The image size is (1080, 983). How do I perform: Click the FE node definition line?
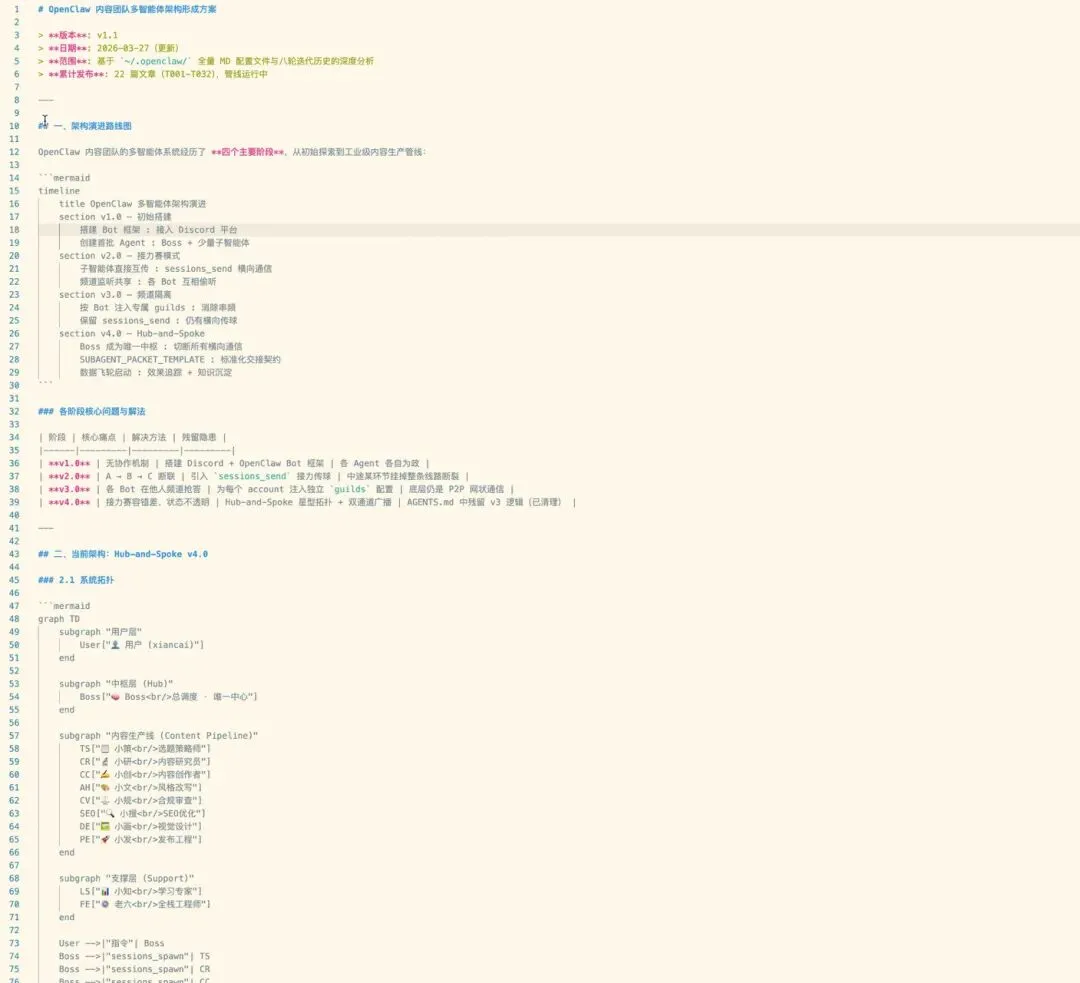[145, 904]
